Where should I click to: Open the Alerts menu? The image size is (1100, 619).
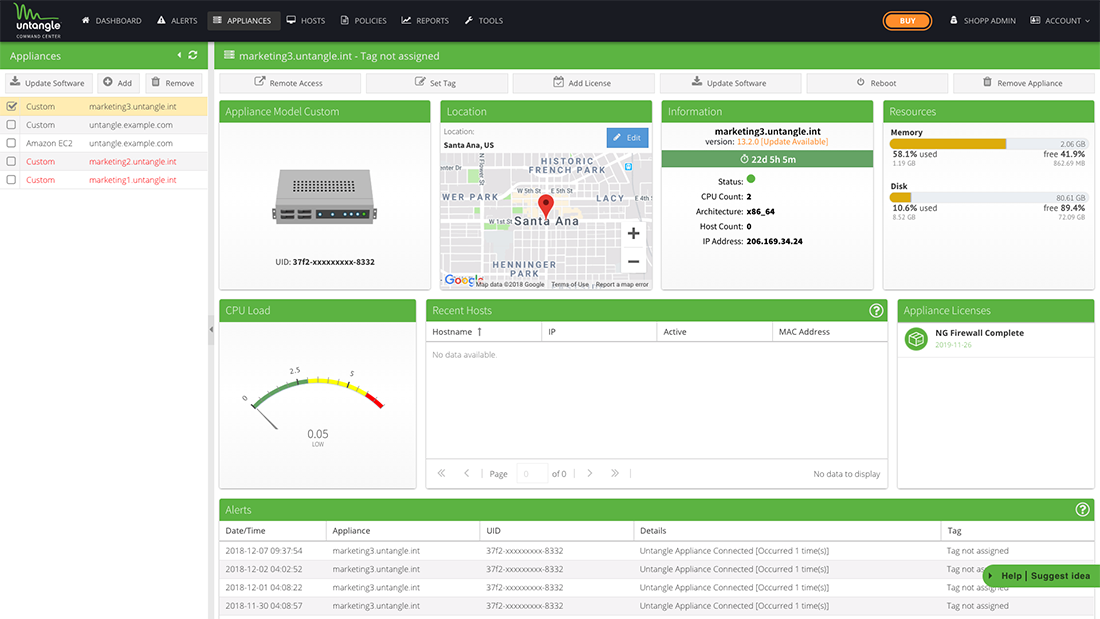(177, 20)
